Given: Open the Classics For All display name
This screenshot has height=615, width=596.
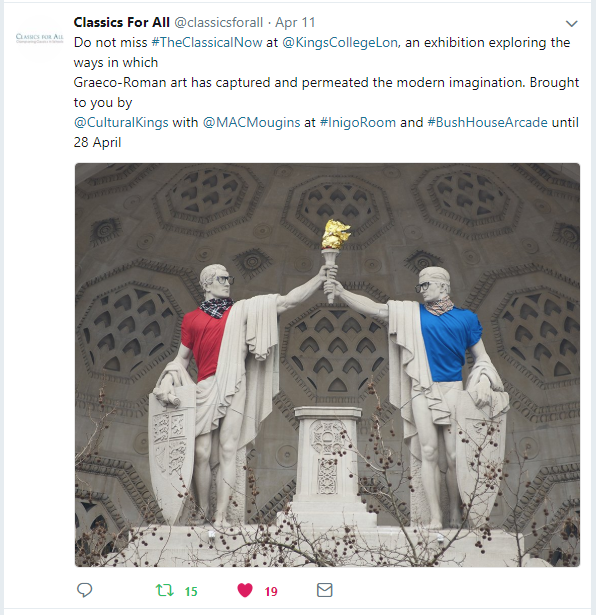Looking at the screenshot, I should [x=122, y=22].
